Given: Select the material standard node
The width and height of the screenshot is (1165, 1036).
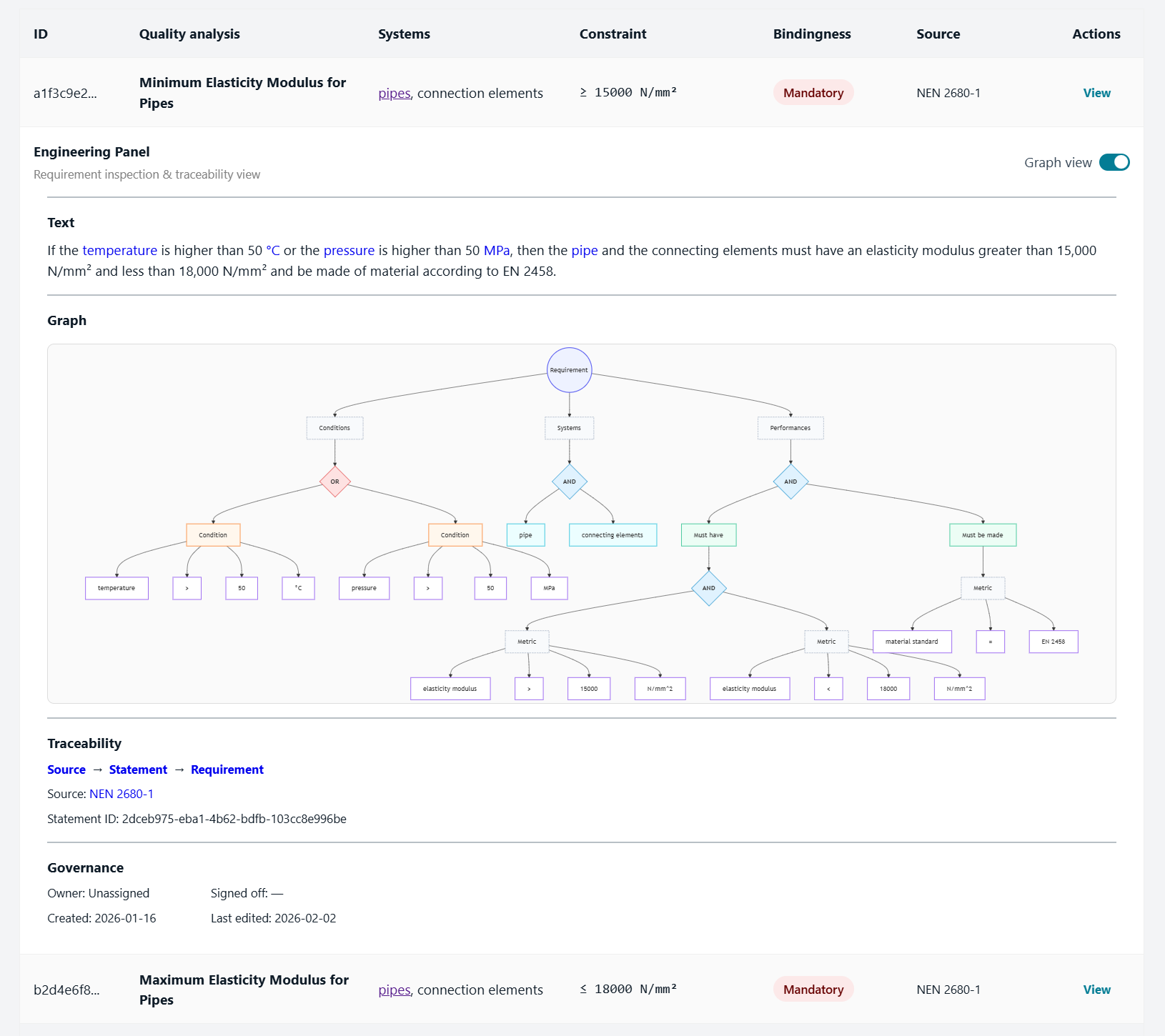Looking at the screenshot, I should click(x=912, y=642).
